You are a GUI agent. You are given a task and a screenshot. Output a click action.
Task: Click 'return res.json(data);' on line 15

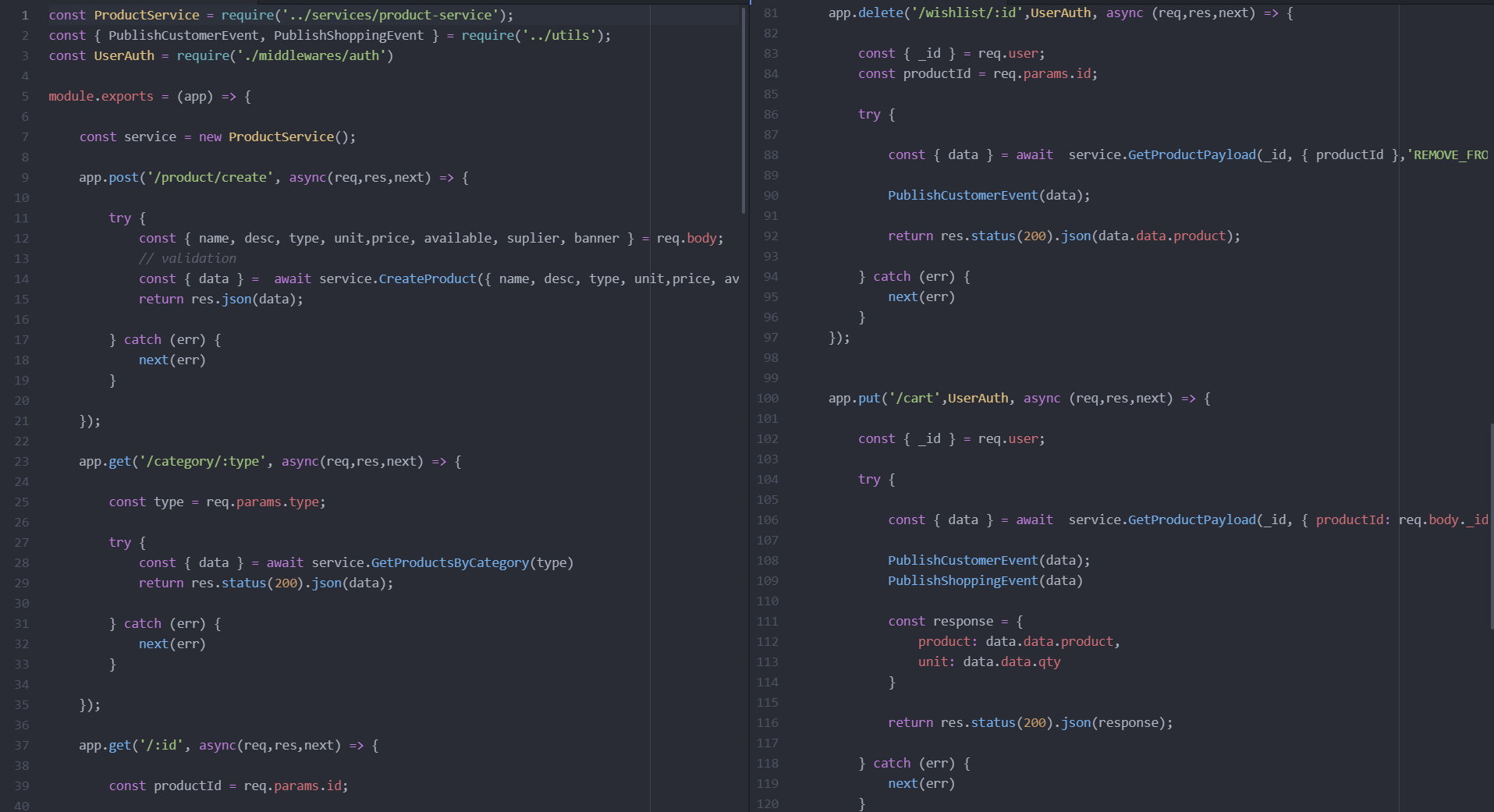point(221,299)
